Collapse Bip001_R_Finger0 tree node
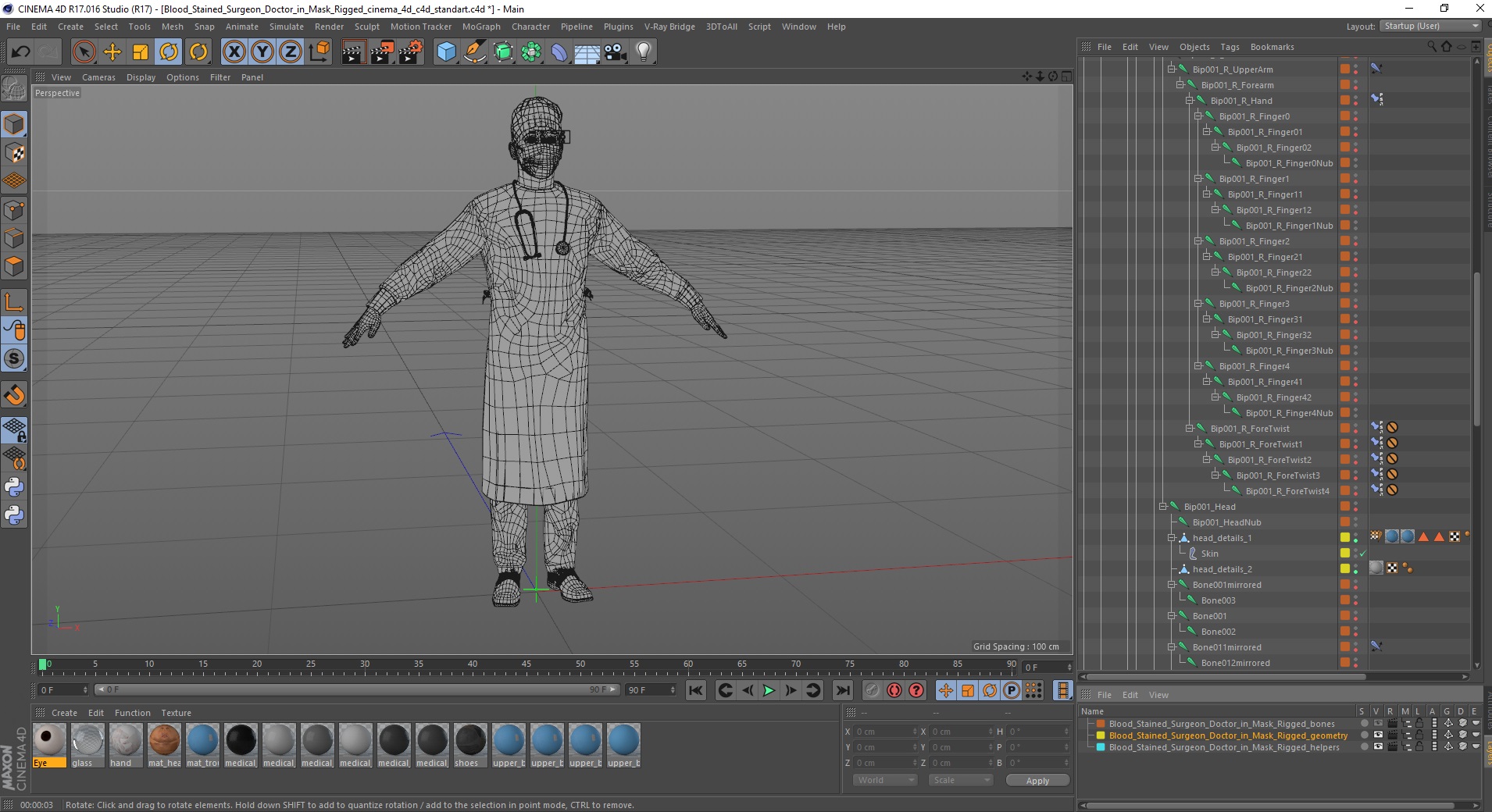Image resolution: width=1492 pixels, height=812 pixels. click(x=1198, y=116)
